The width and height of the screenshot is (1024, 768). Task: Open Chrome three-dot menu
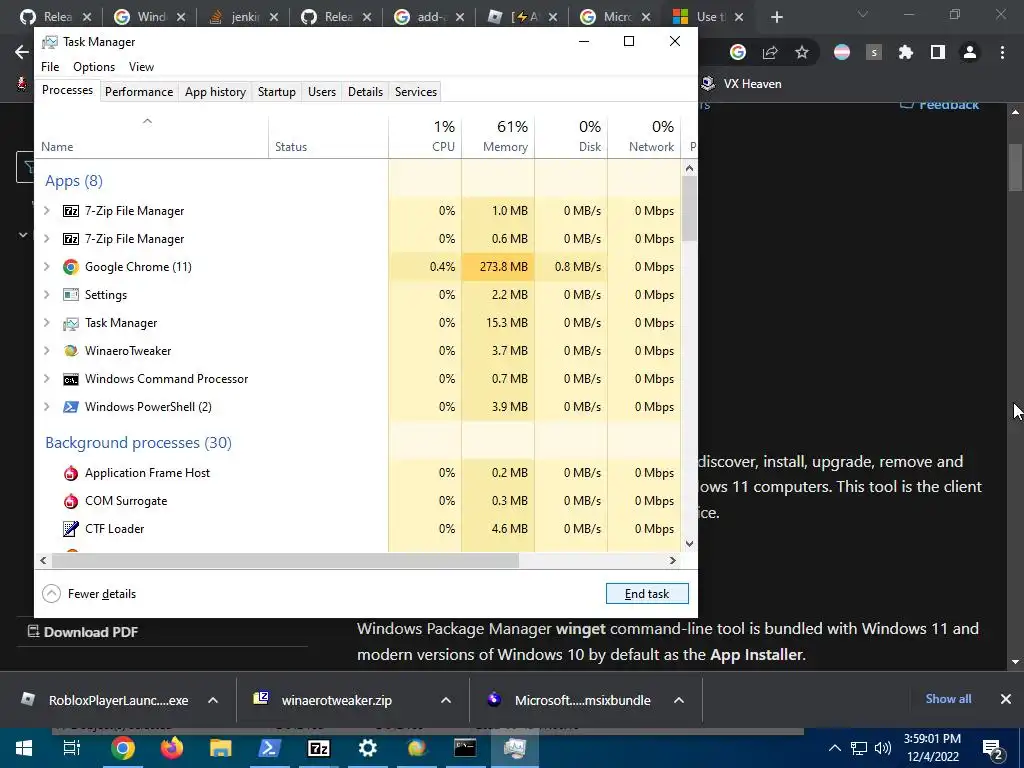1002,52
